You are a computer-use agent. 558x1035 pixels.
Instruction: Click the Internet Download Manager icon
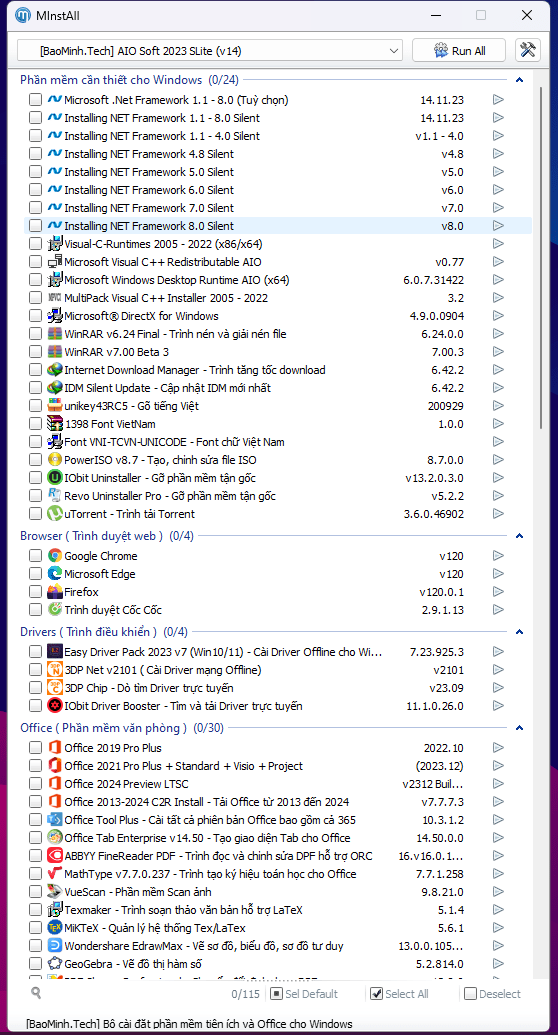(x=55, y=370)
